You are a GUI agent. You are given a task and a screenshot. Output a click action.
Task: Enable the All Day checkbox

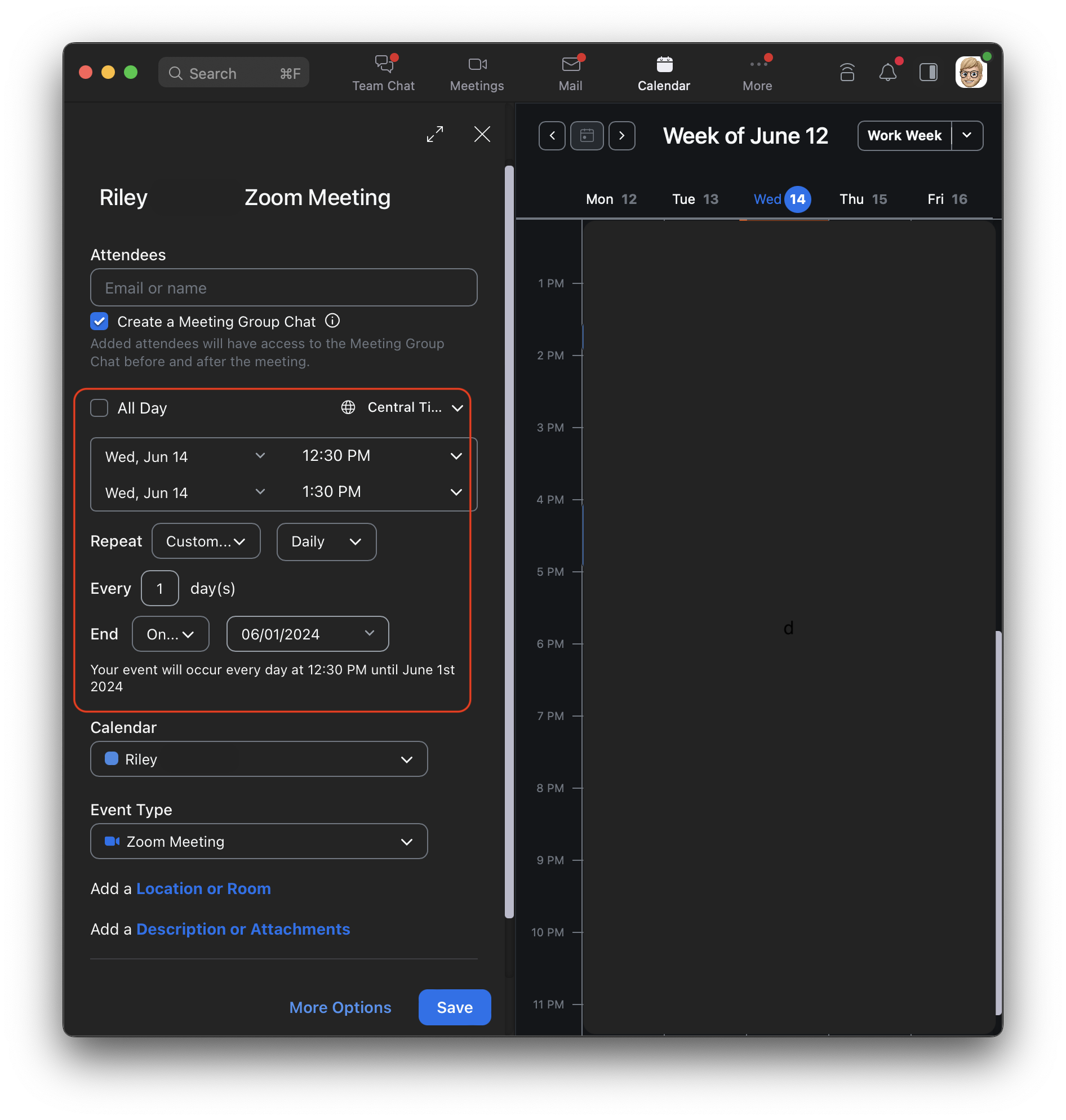(99, 408)
